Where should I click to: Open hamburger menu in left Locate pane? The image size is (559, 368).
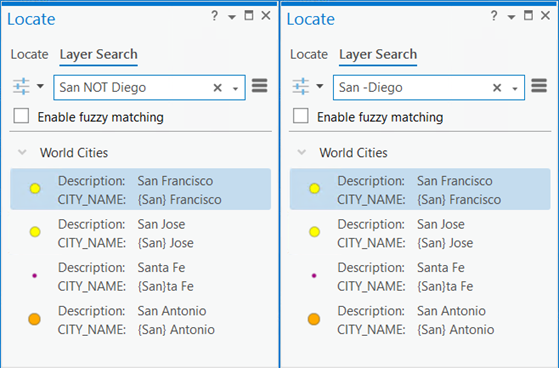click(x=260, y=86)
